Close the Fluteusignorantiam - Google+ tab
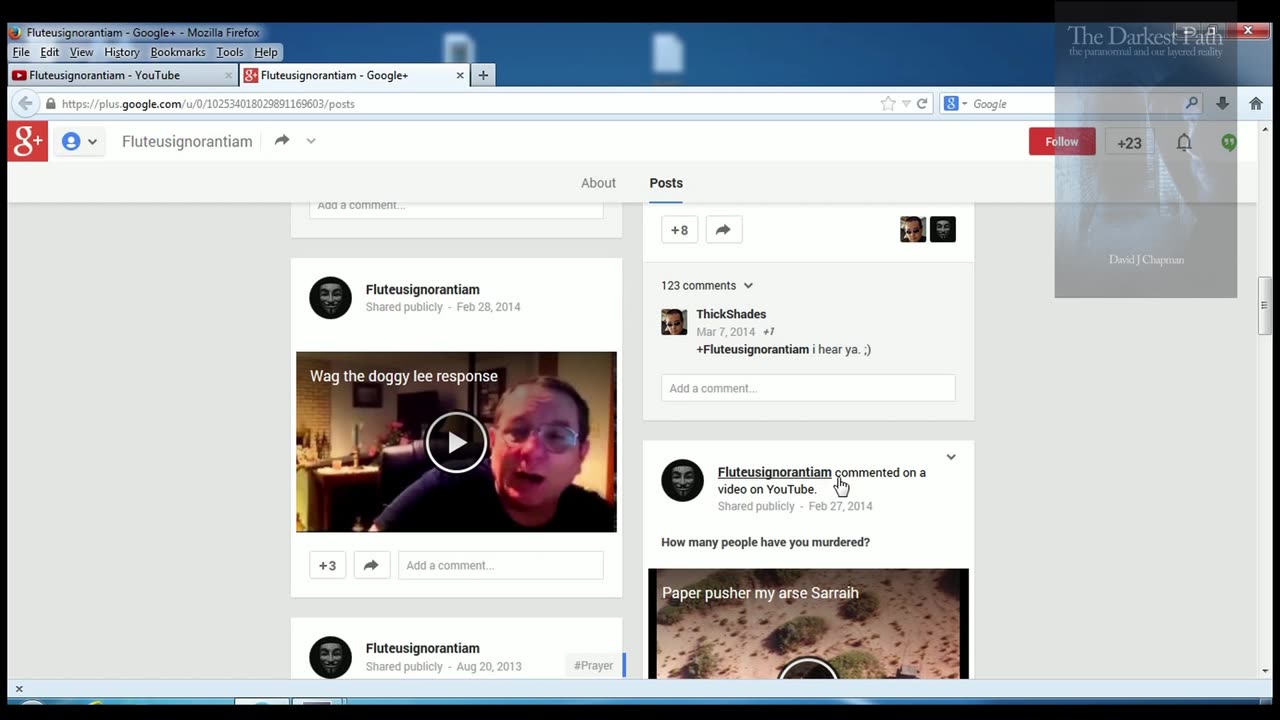 460,75
